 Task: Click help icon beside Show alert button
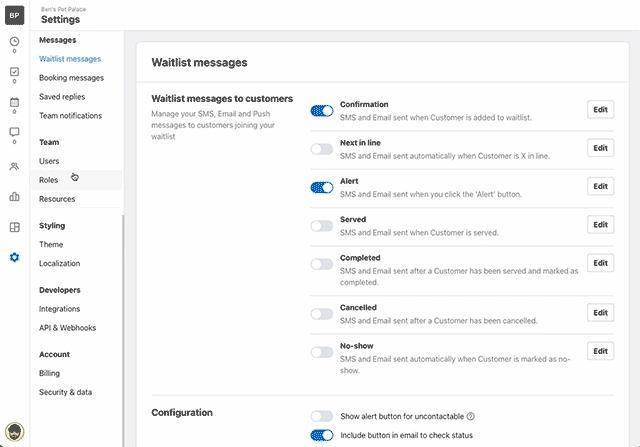(x=471, y=416)
